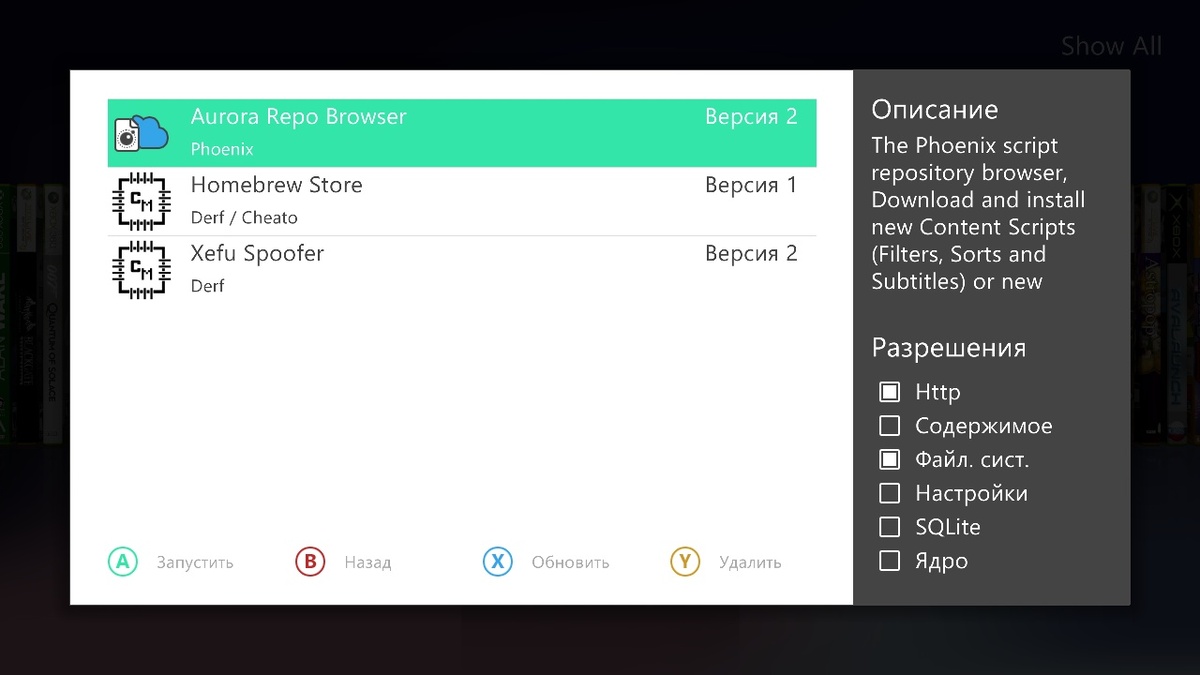
Task: Click the green A button icon
Action: pos(122,562)
